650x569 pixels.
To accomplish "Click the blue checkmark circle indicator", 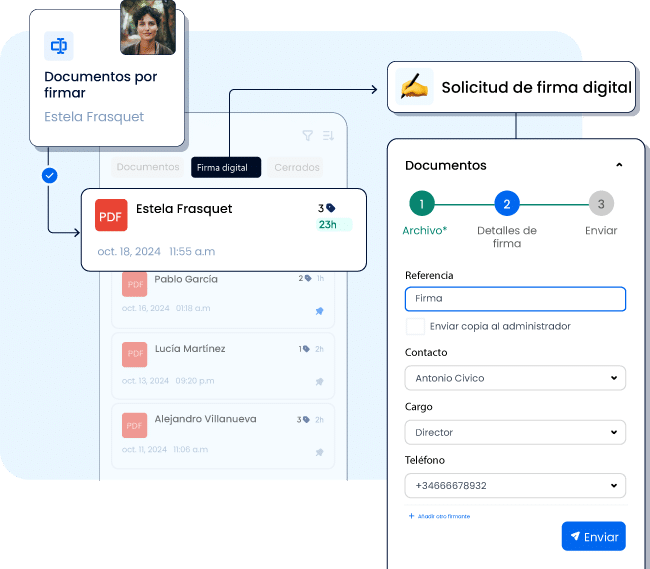I will (x=49, y=175).
